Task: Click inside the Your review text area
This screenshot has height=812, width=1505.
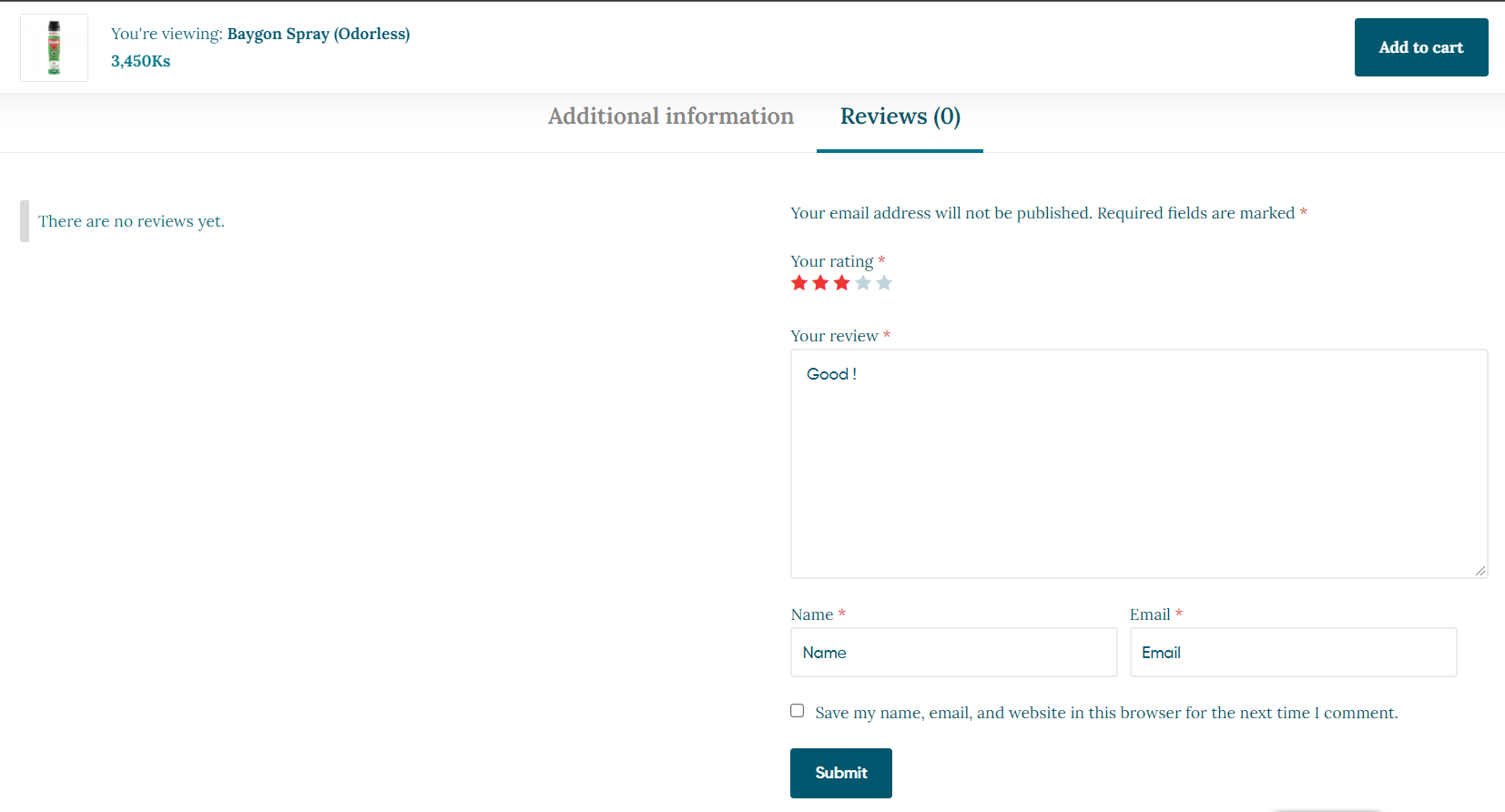Action: [x=1139, y=463]
